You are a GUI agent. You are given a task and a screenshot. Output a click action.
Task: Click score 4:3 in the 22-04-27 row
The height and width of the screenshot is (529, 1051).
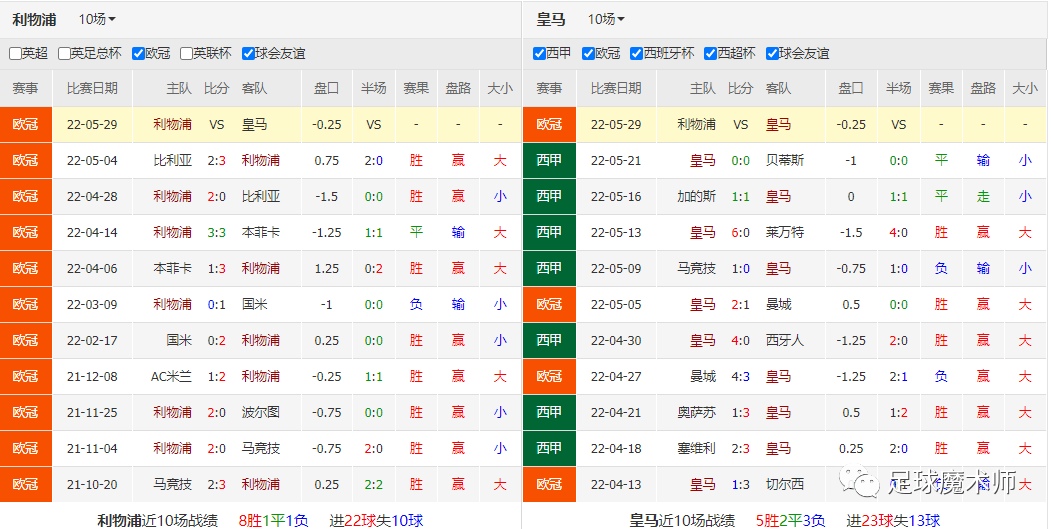741,377
